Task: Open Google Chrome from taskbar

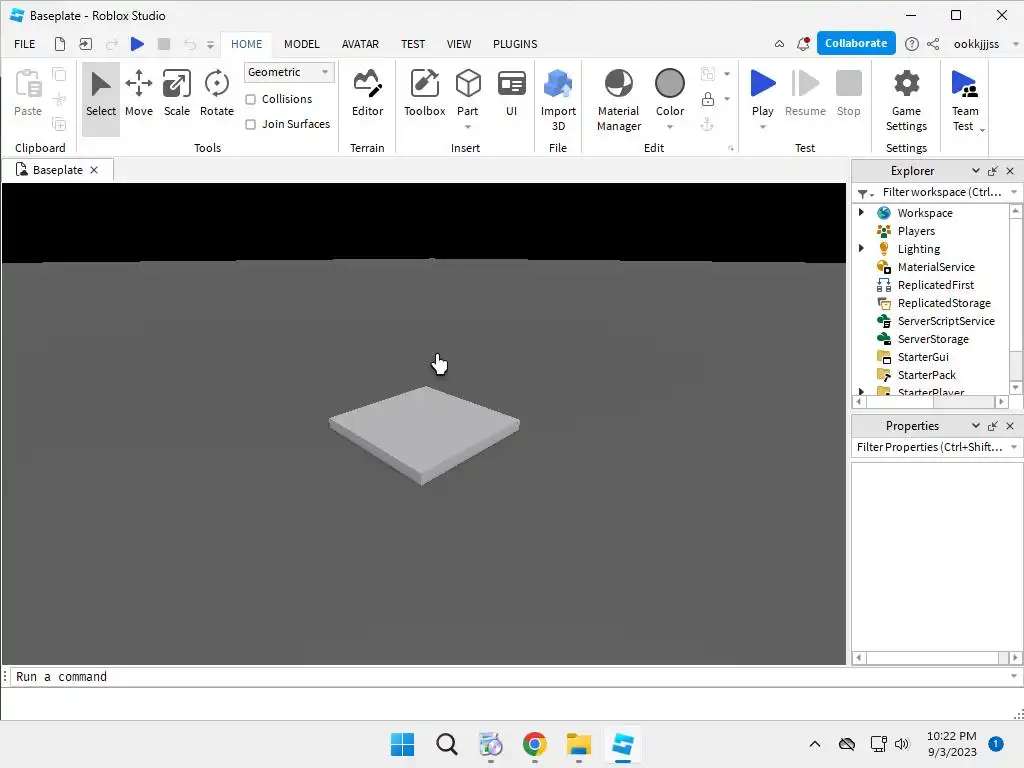Action: [534, 744]
